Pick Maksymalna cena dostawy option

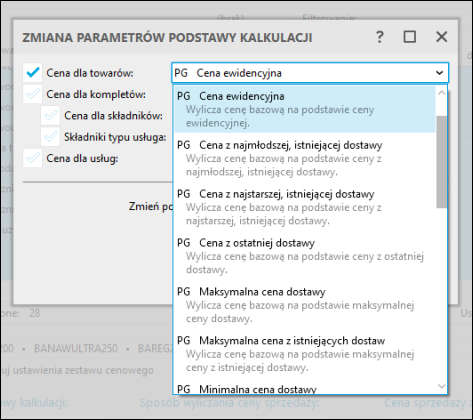[305, 305]
